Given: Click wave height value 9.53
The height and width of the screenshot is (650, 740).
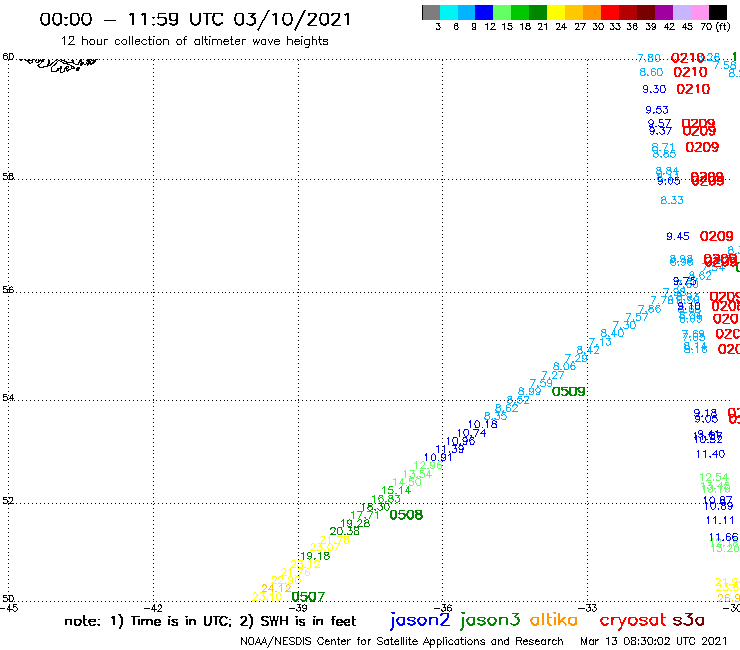Looking at the screenshot, I should [657, 110].
